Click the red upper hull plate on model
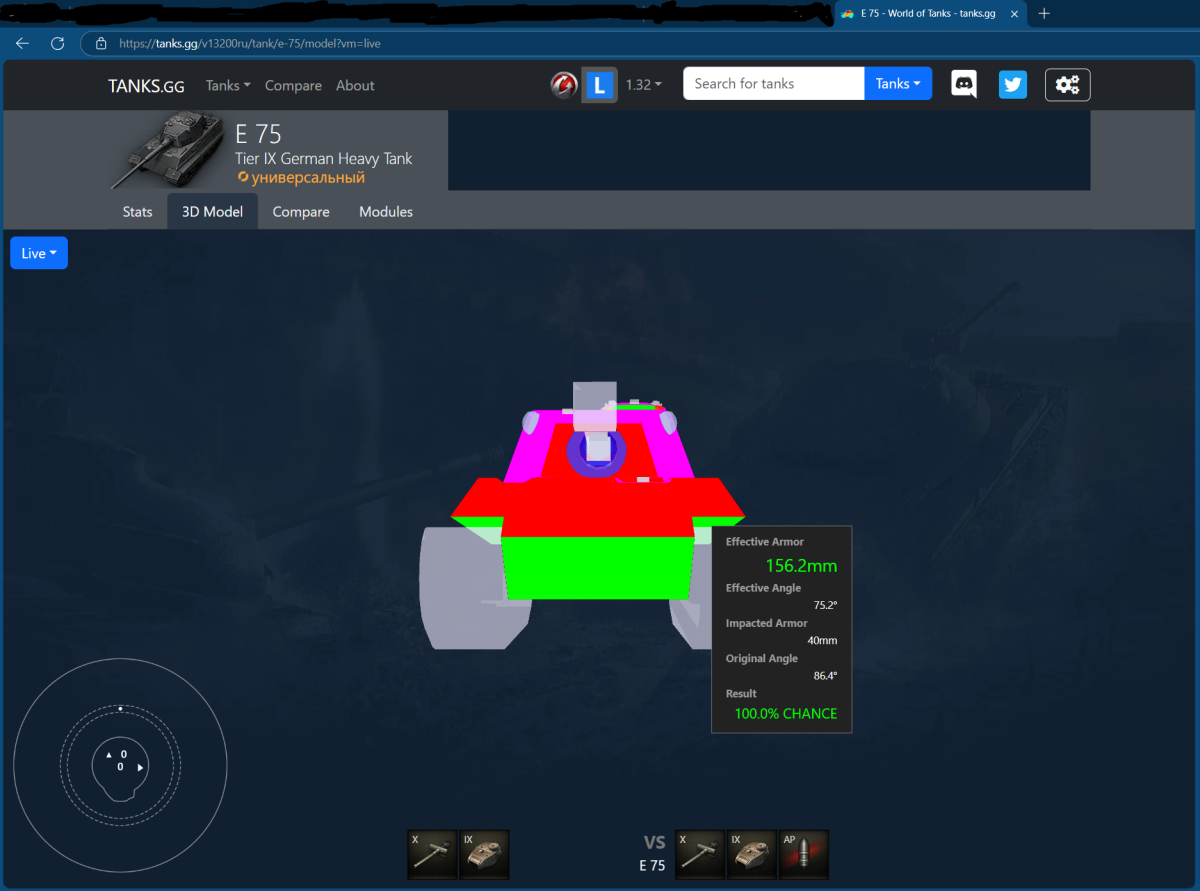 [598, 506]
